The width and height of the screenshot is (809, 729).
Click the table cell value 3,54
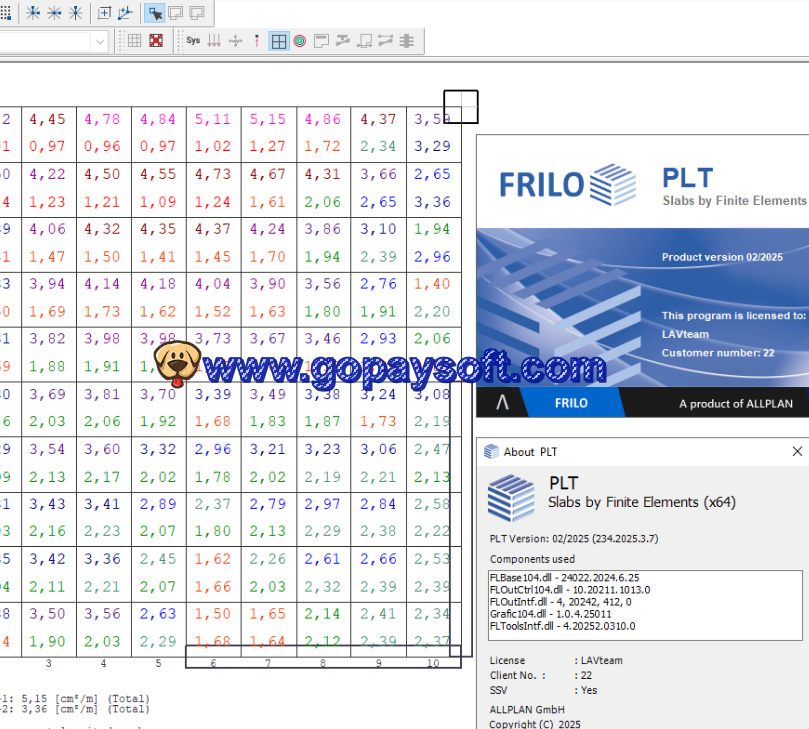pos(47,449)
